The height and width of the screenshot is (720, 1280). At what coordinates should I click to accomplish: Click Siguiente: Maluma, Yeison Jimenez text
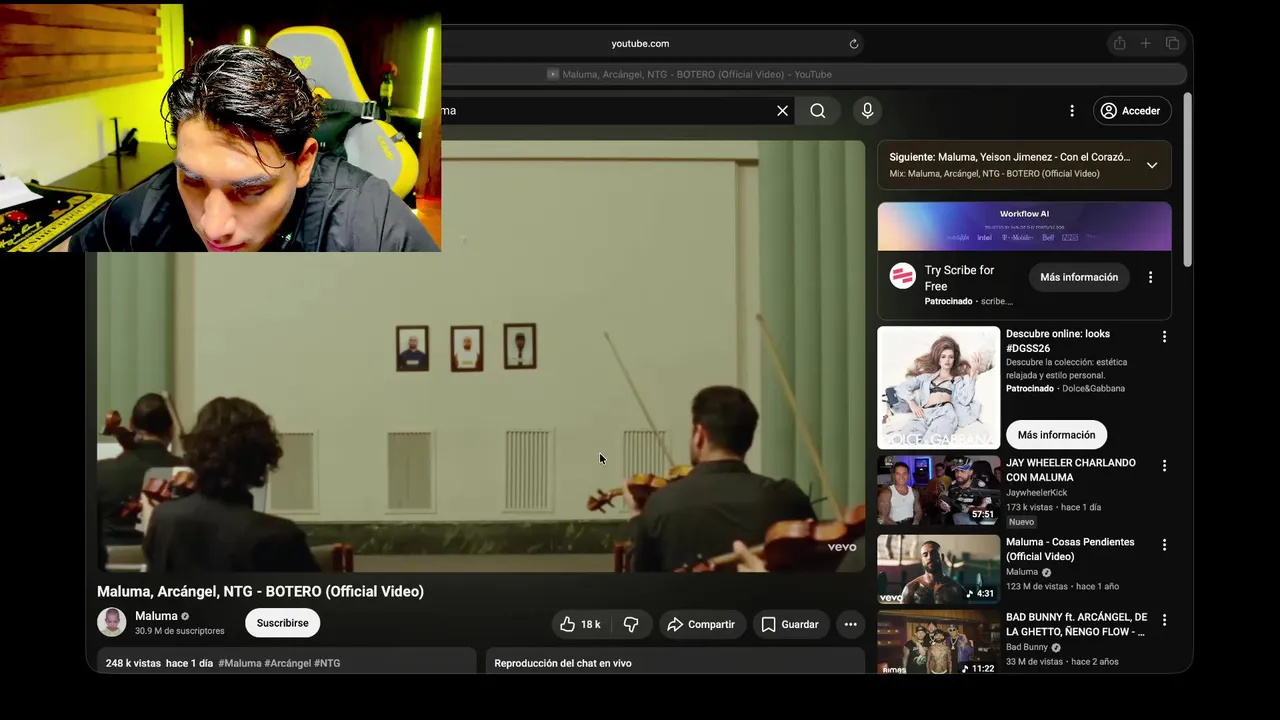click(1010, 157)
